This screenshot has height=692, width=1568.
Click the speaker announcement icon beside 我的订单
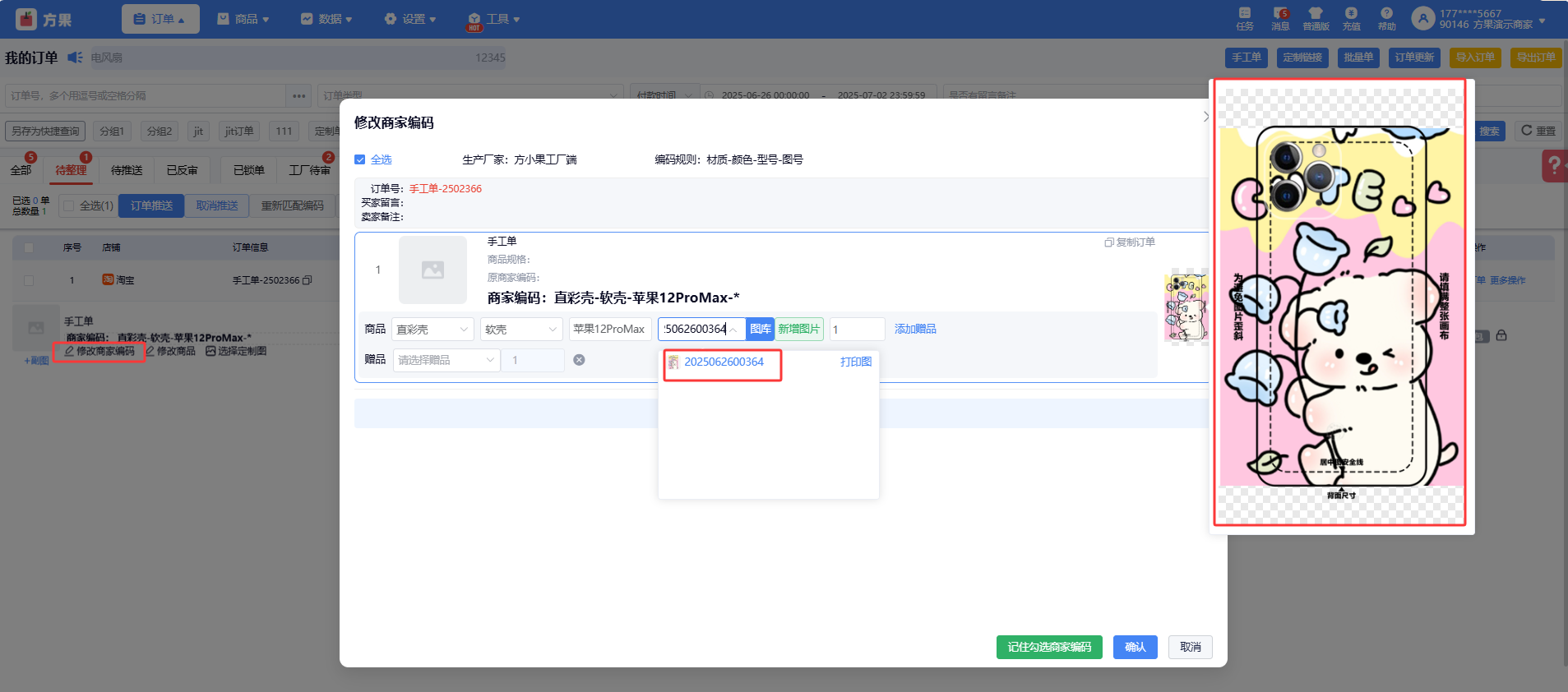click(75, 58)
